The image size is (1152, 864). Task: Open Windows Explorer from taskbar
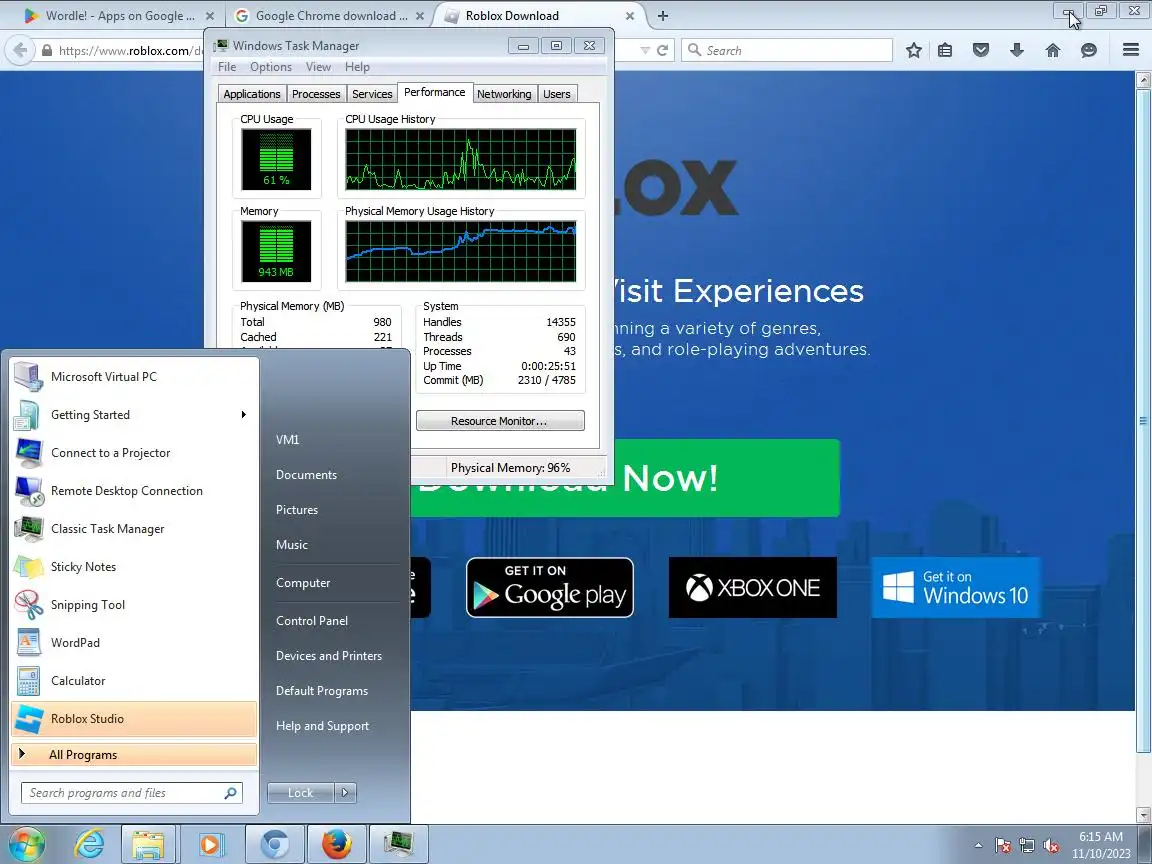(148, 844)
